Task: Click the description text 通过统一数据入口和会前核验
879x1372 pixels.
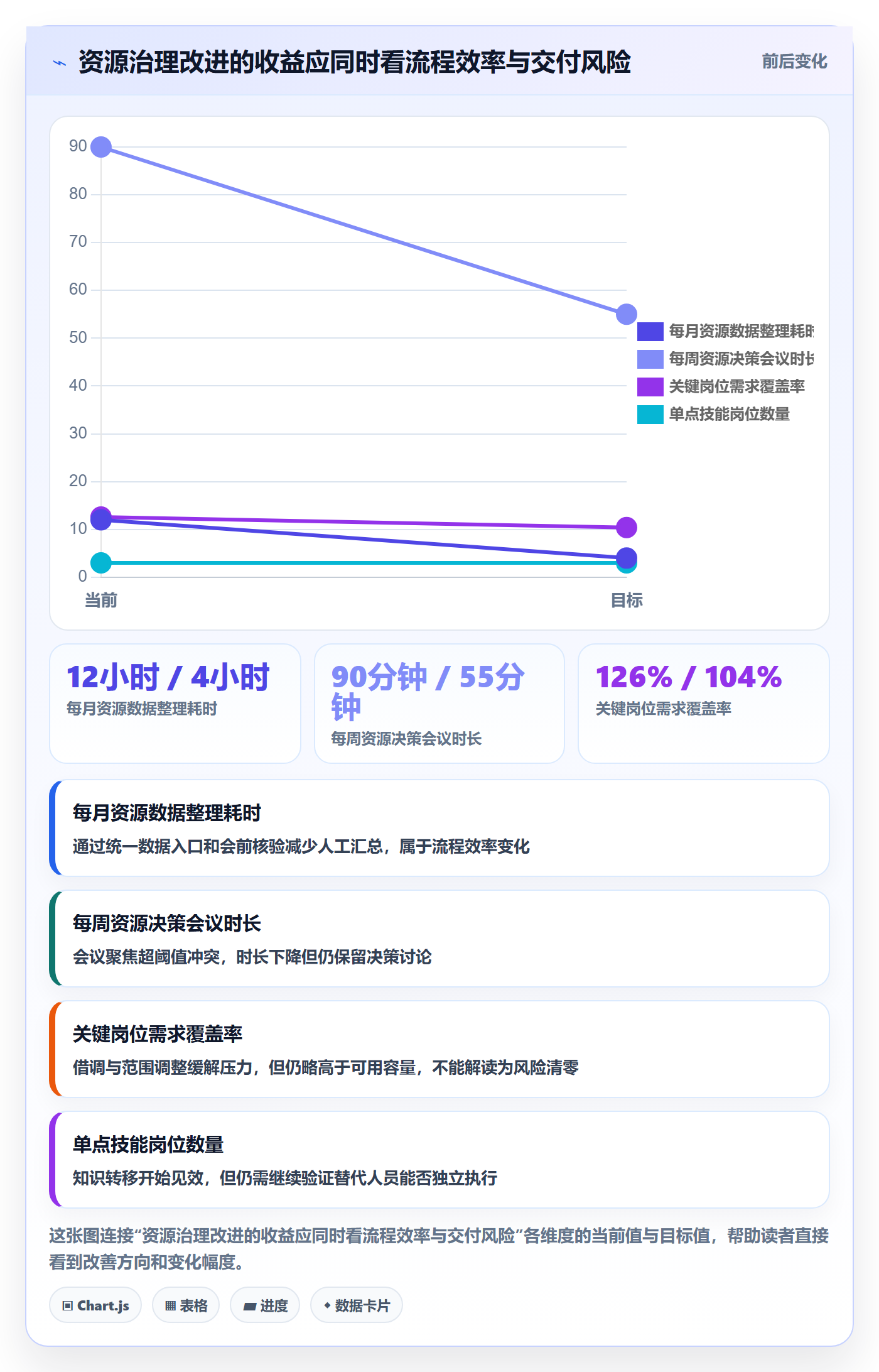Action: click(x=301, y=846)
